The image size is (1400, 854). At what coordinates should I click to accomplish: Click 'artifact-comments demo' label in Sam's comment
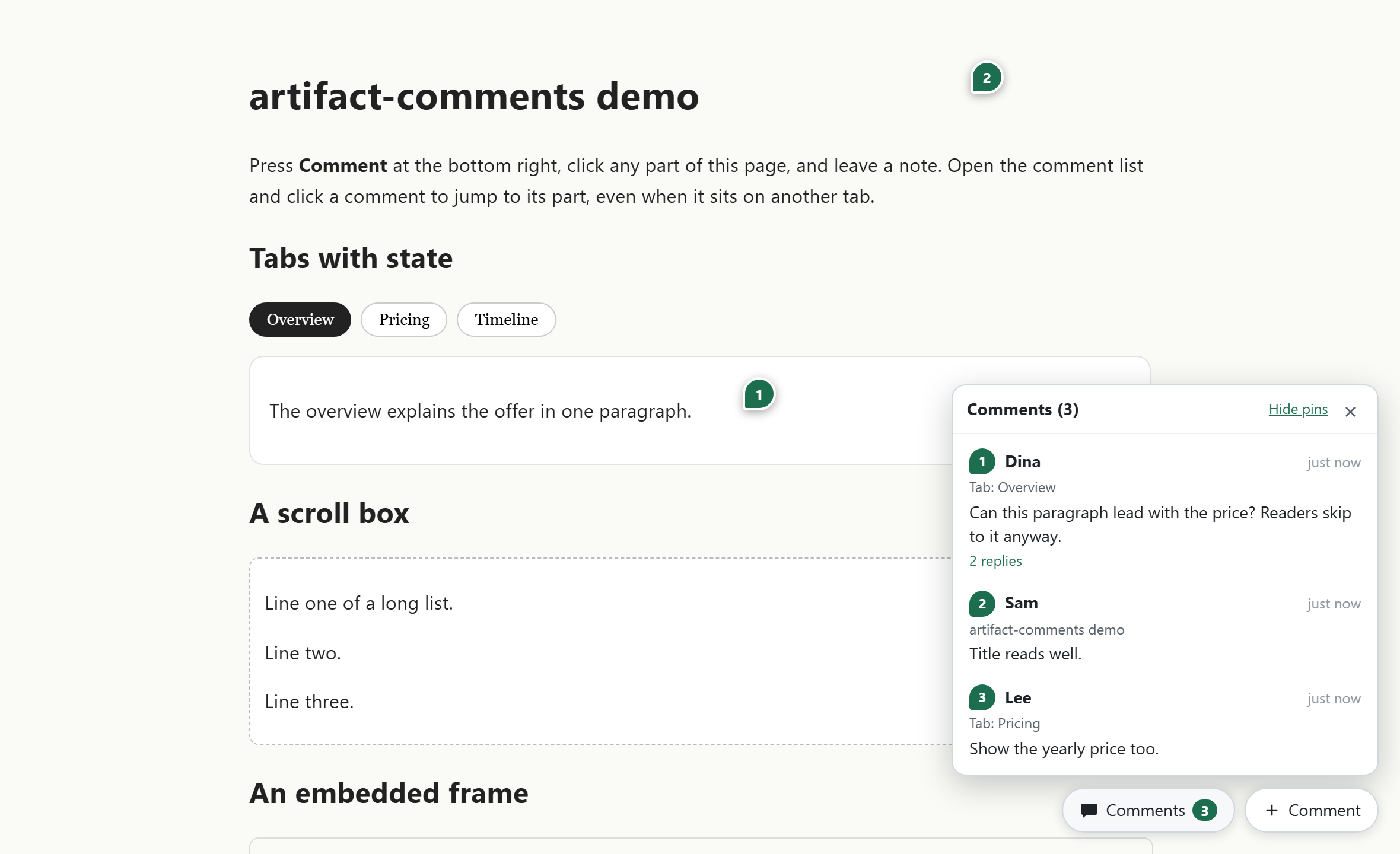[1046, 629]
